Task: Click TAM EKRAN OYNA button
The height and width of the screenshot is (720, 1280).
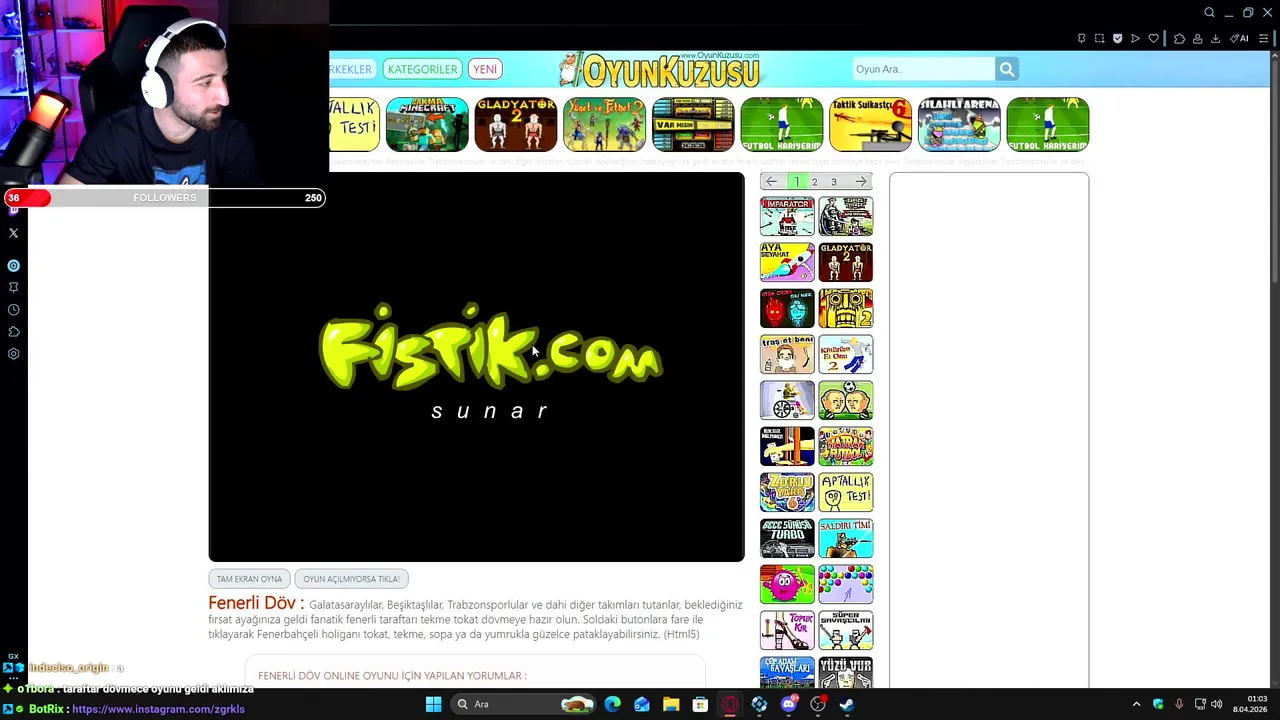Action: [249, 579]
